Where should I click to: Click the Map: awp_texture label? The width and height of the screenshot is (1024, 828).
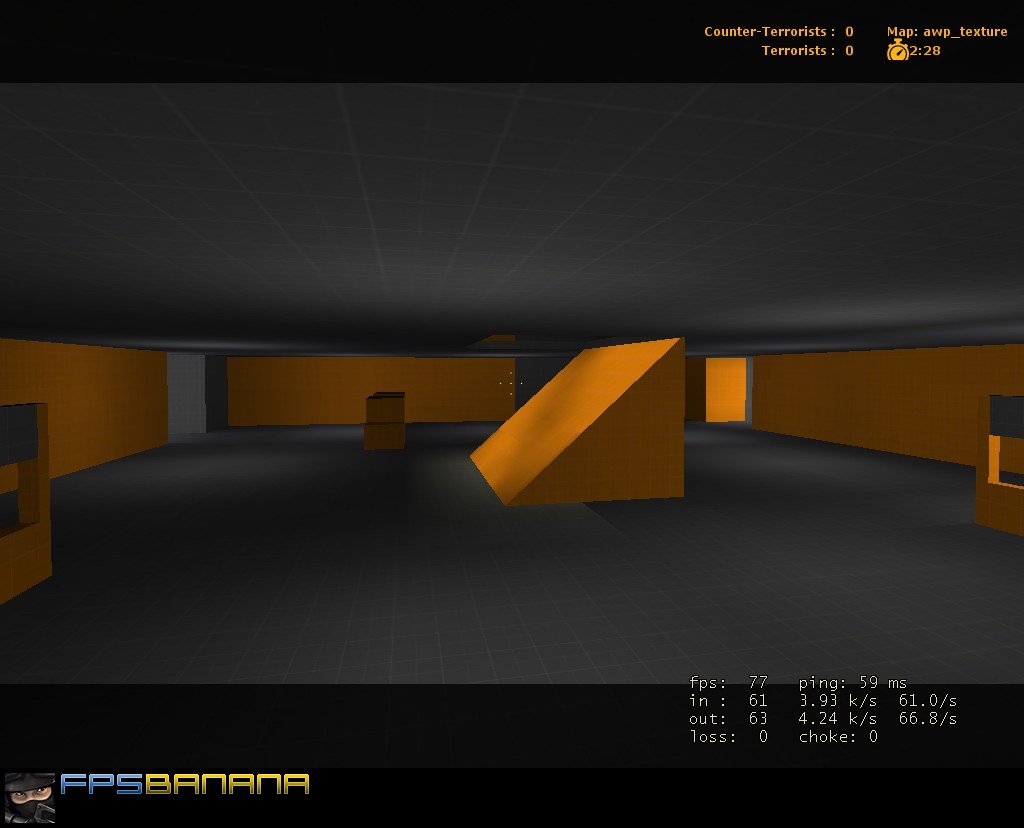coord(946,32)
